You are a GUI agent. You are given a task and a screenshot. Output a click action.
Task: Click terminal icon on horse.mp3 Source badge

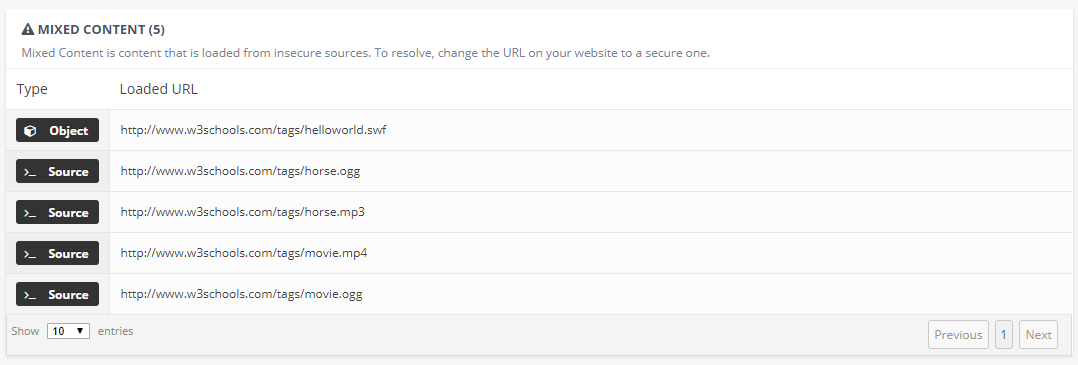(30, 213)
